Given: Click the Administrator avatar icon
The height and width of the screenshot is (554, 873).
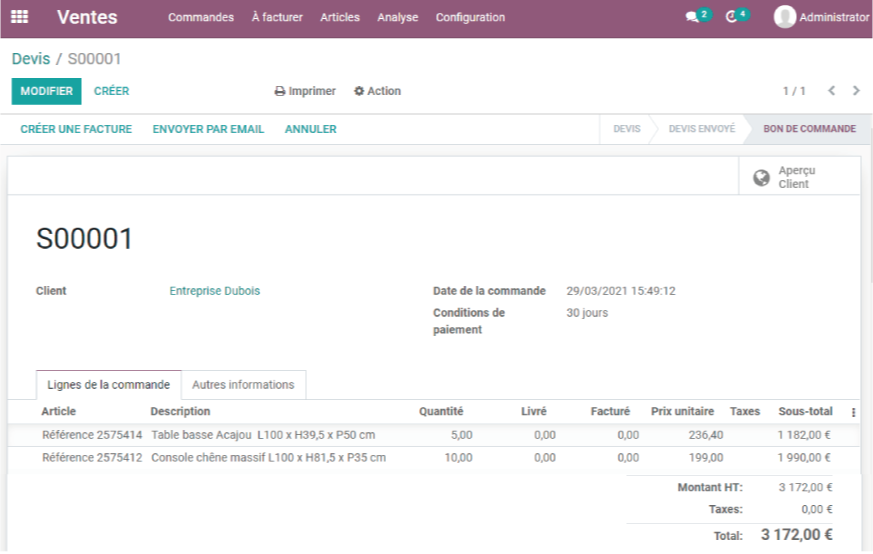Looking at the screenshot, I should [x=784, y=17].
